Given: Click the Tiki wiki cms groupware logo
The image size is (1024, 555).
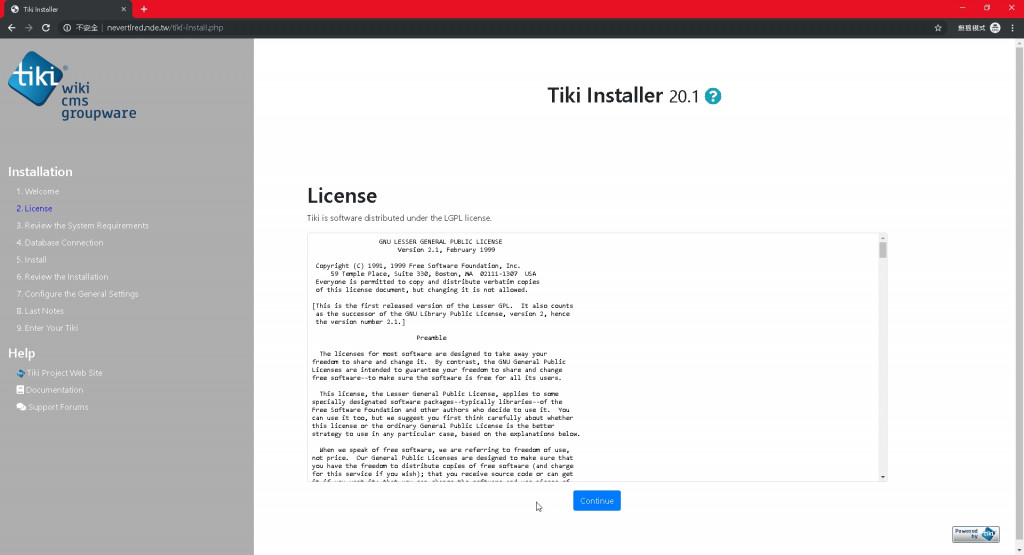Looking at the screenshot, I should point(72,86).
